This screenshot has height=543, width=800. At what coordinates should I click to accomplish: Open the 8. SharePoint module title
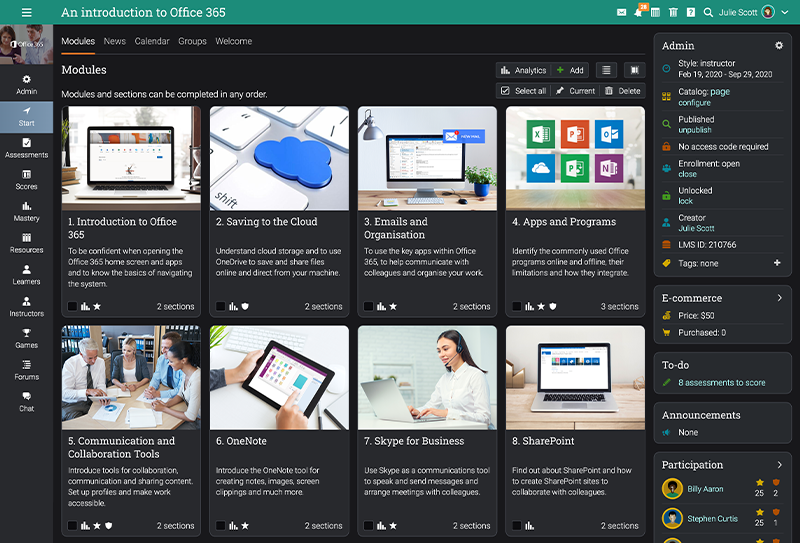click(x=543, y=441)
